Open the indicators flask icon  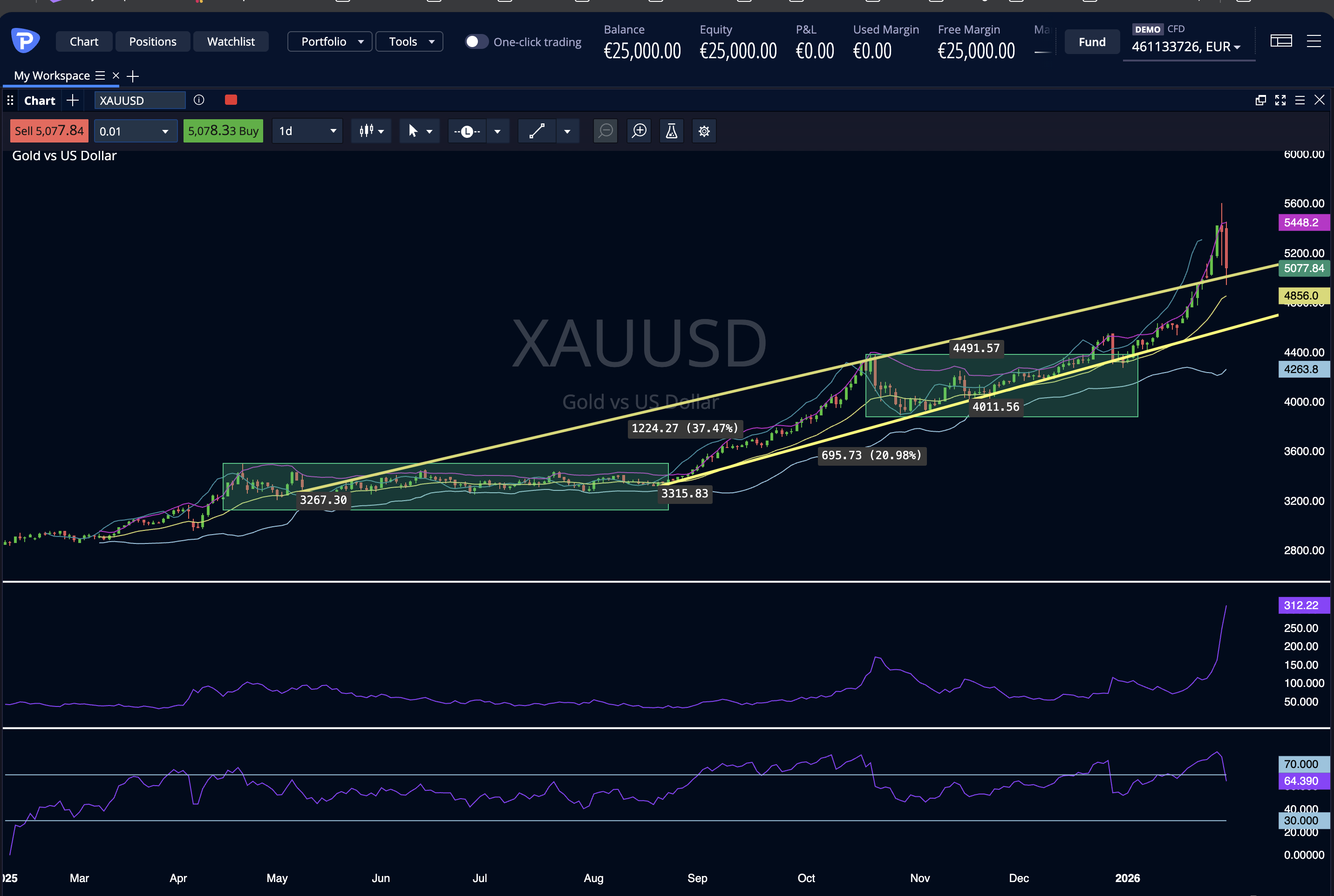(x=672, y=131)
